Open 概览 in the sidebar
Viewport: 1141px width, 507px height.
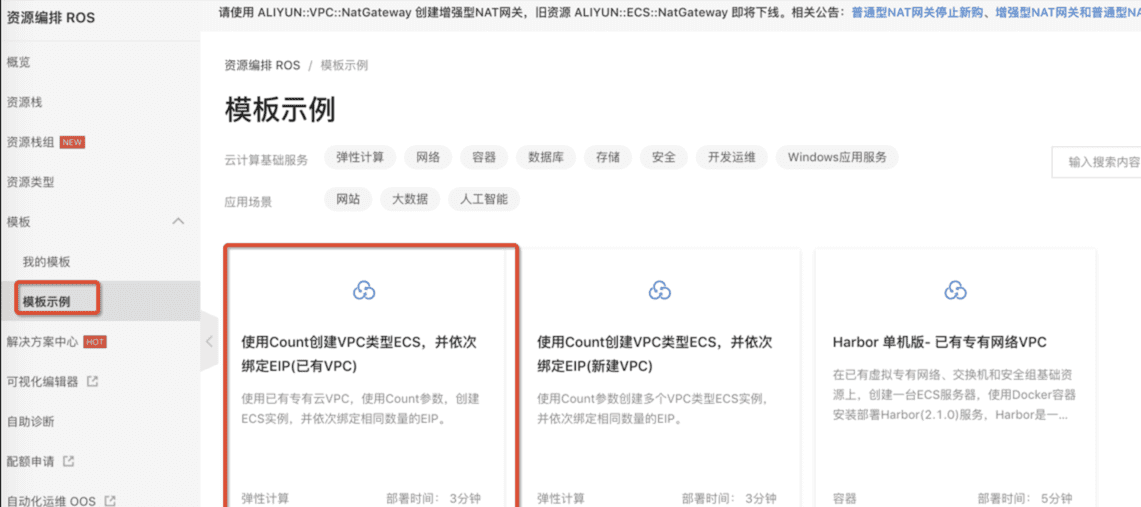tap(18, 62)
